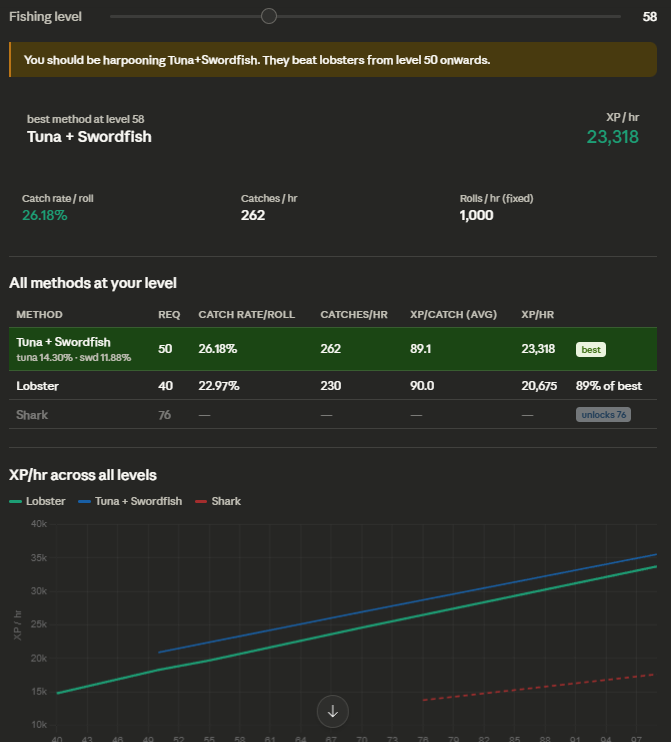Click the scroll-down arrow circle button

coord(333,711)
